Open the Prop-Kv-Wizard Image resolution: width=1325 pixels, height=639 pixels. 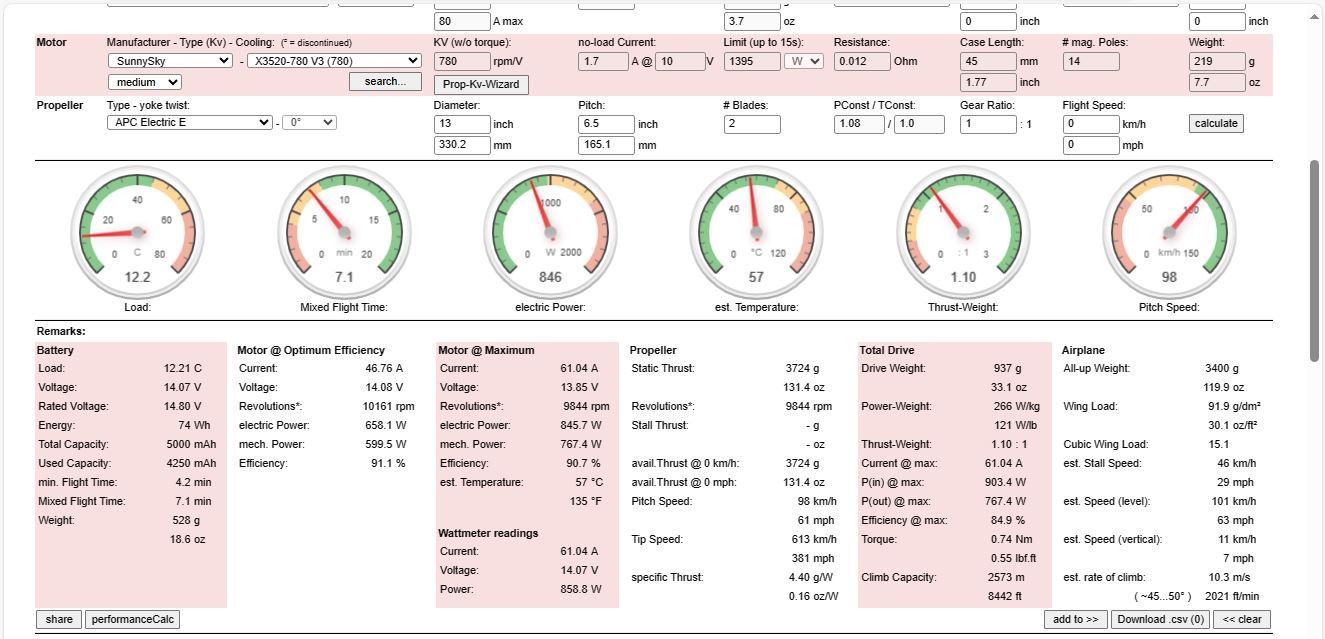point(481,84)
